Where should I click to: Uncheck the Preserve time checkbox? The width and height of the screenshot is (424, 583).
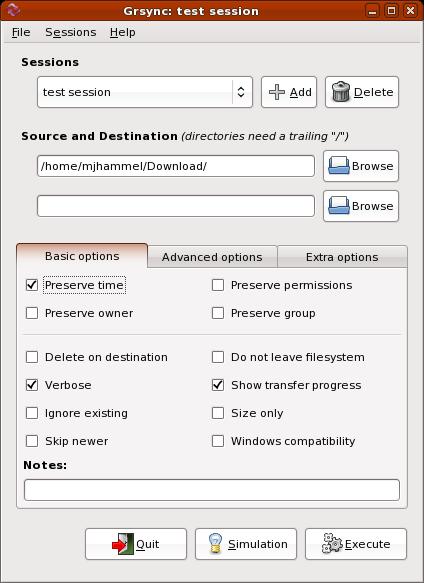click(32, 285)
